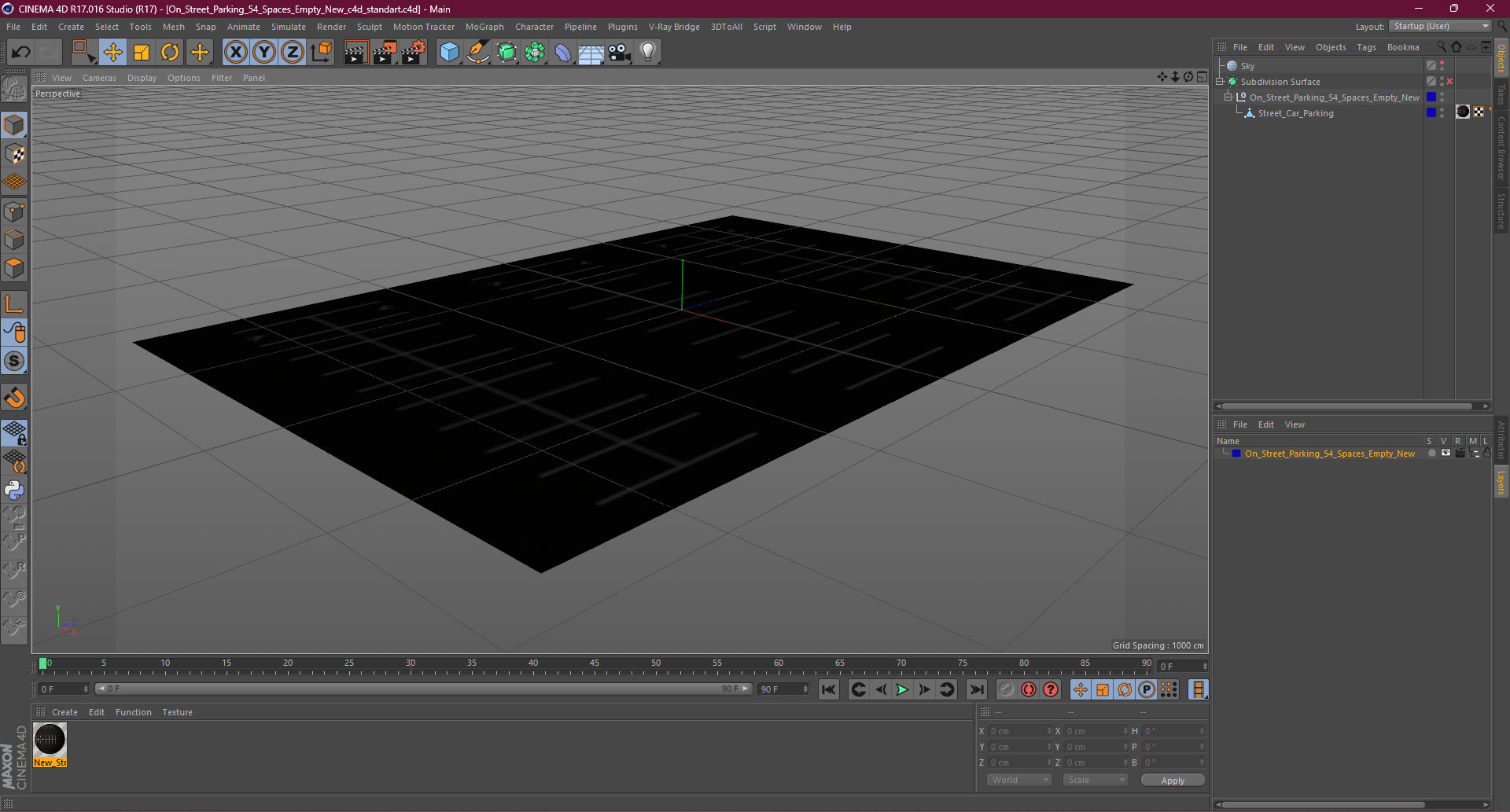Select Points mode icon
Viewport: 1510px width, 812px height.
point(14,211)
